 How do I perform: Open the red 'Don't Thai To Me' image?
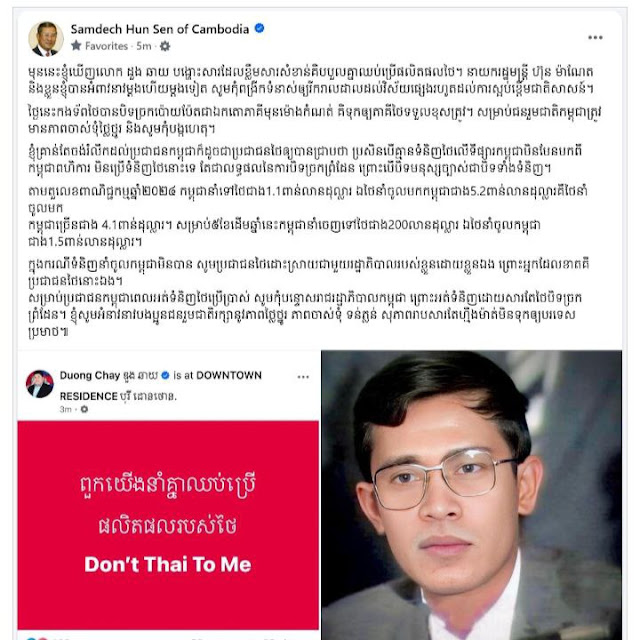168,526
